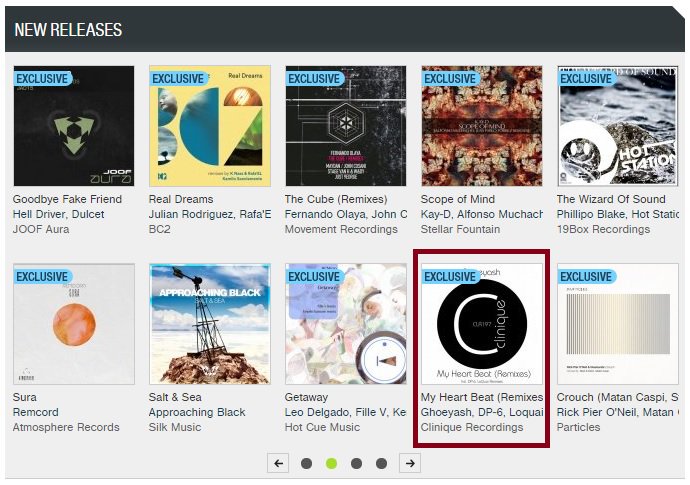Click the Real Dreams title link
The height and width of the screenshot is (485, 690).
(x=181, y=199)
